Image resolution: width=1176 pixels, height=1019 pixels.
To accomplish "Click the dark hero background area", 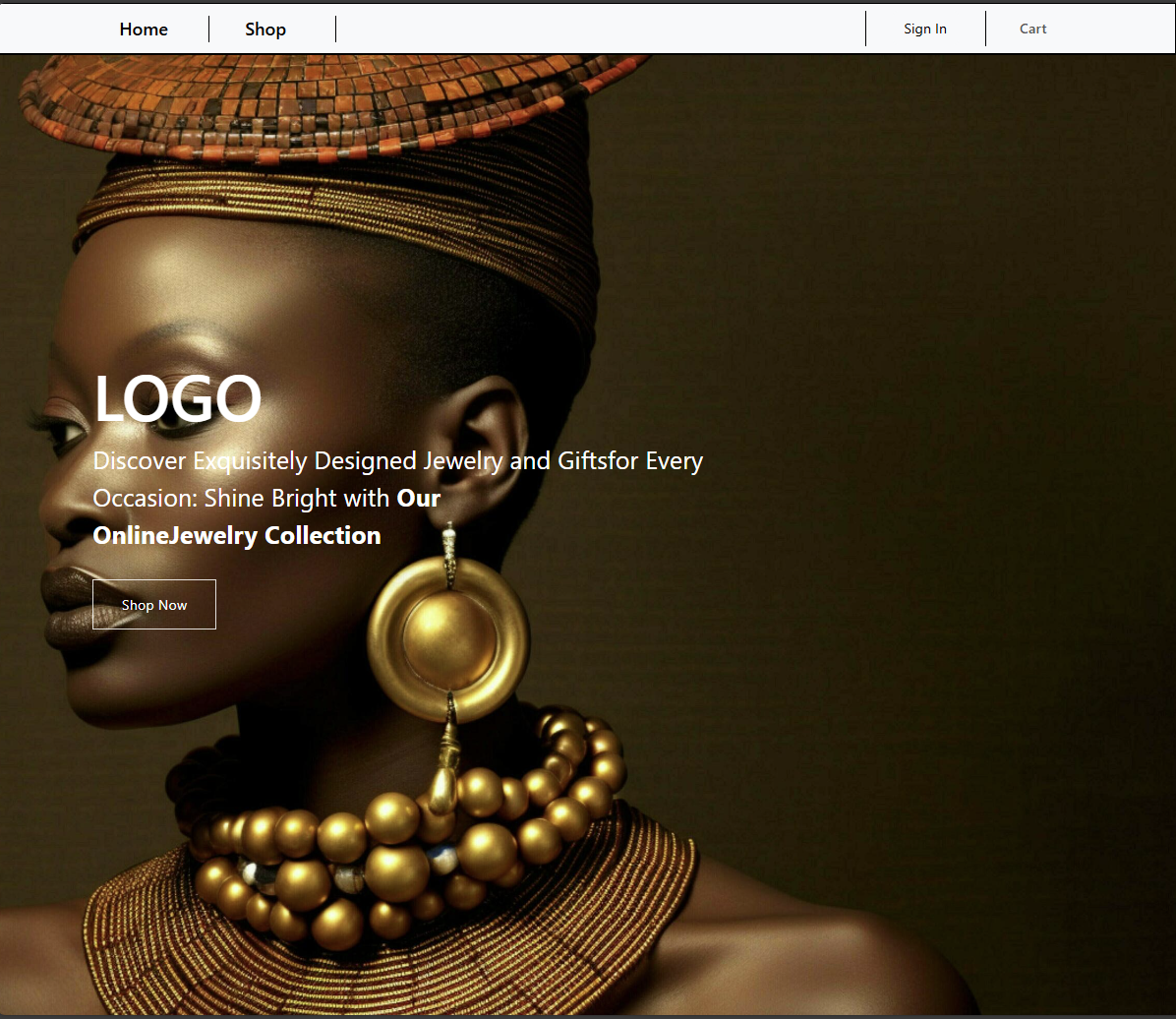I will (x=900, y=450).
